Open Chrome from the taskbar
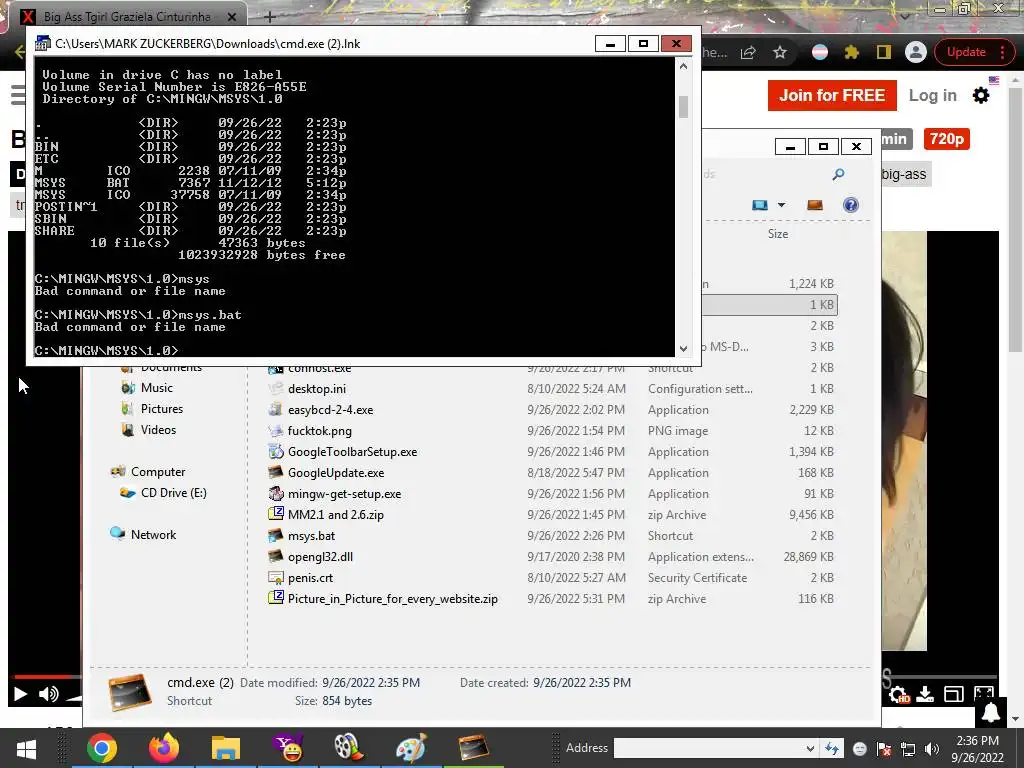 tap(102, 748)
